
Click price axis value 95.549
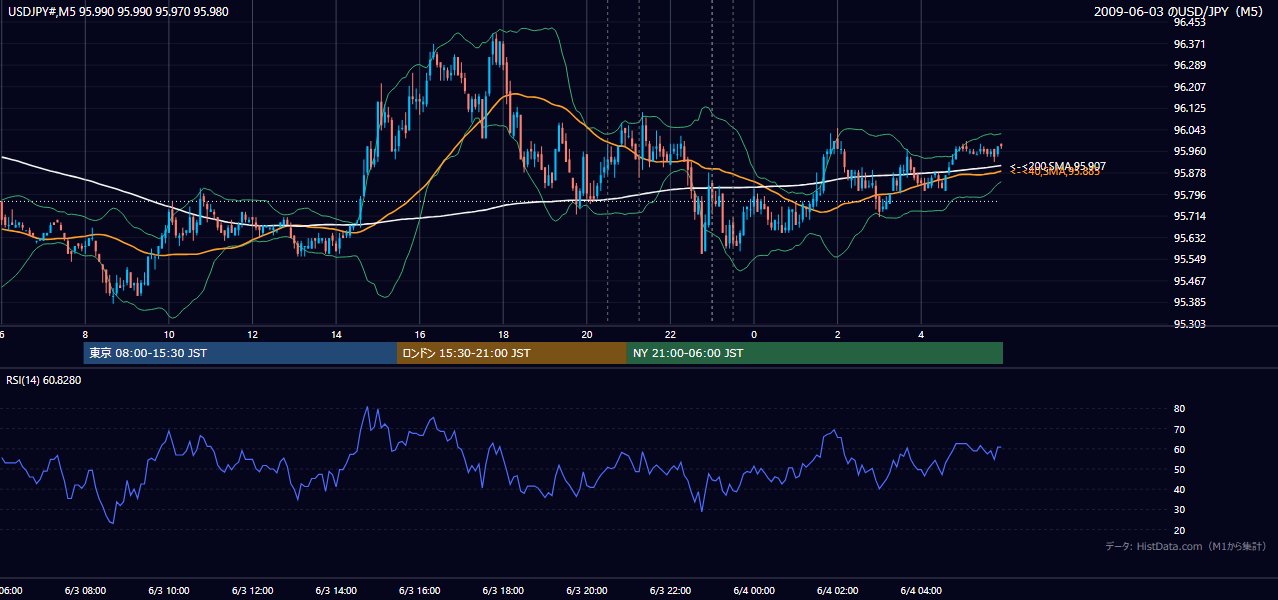[x=1189, y=259]
